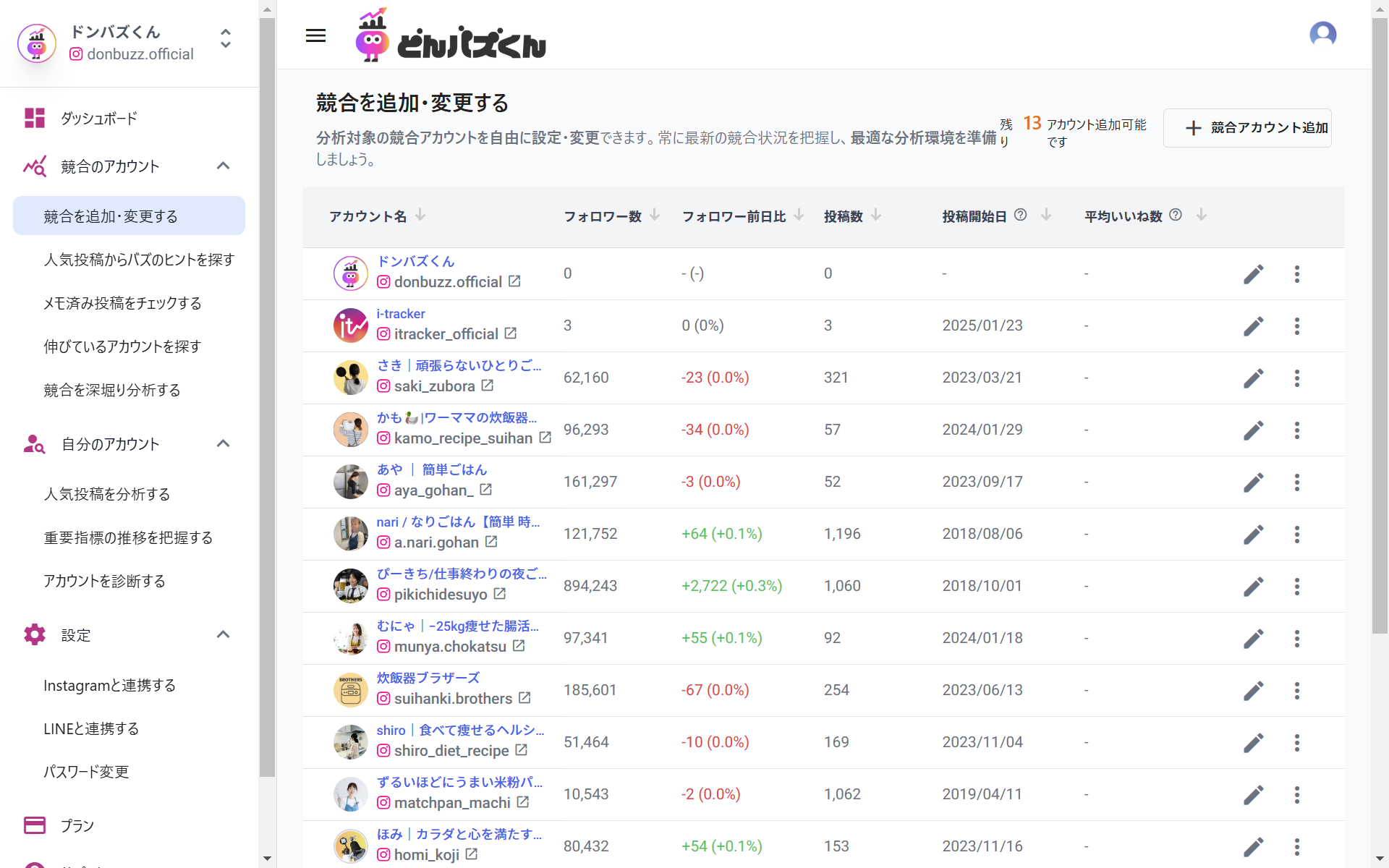The width and height of the screenshot is (1389, 868).
Task: Collapse the 競合のアカウント section
Action: point(223,166)
